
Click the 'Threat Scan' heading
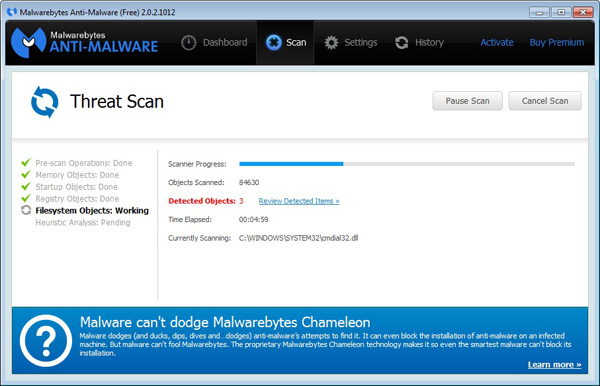117,102
